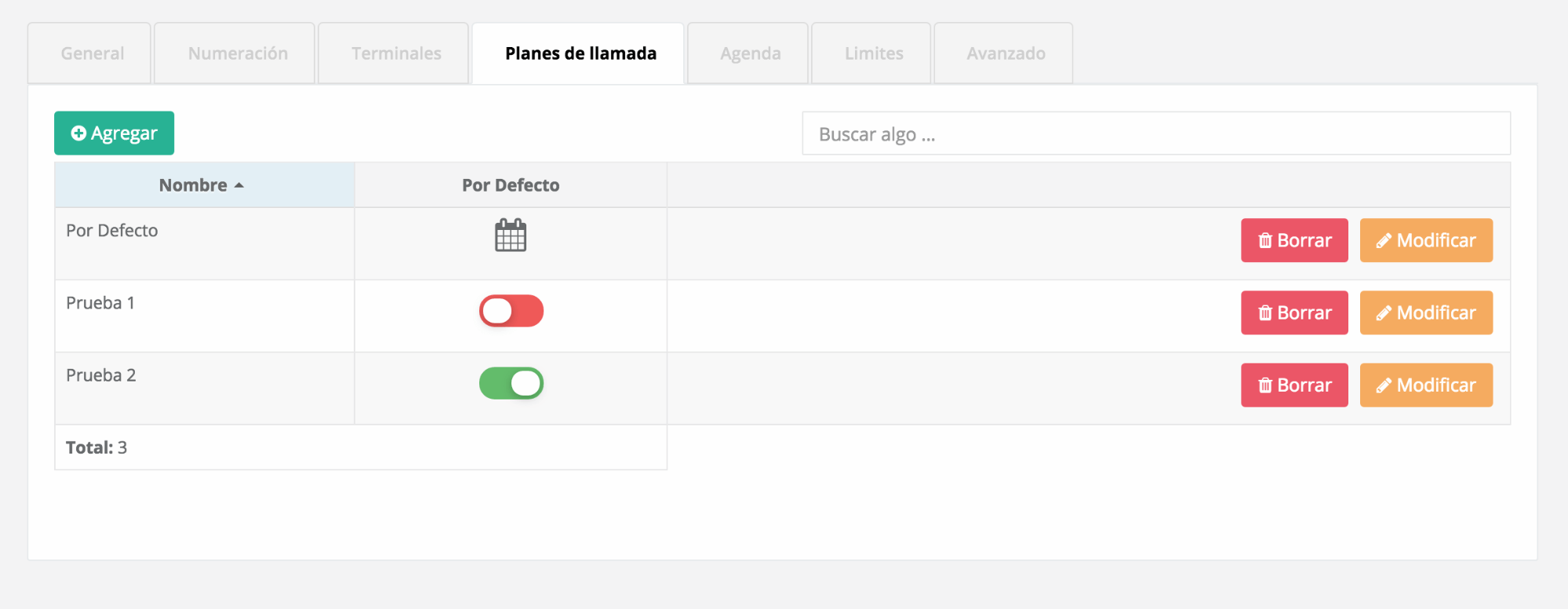Sort by Nombre using the arrow indicator
Viewport: 1568px width, 609px height.
click(239, 185)
